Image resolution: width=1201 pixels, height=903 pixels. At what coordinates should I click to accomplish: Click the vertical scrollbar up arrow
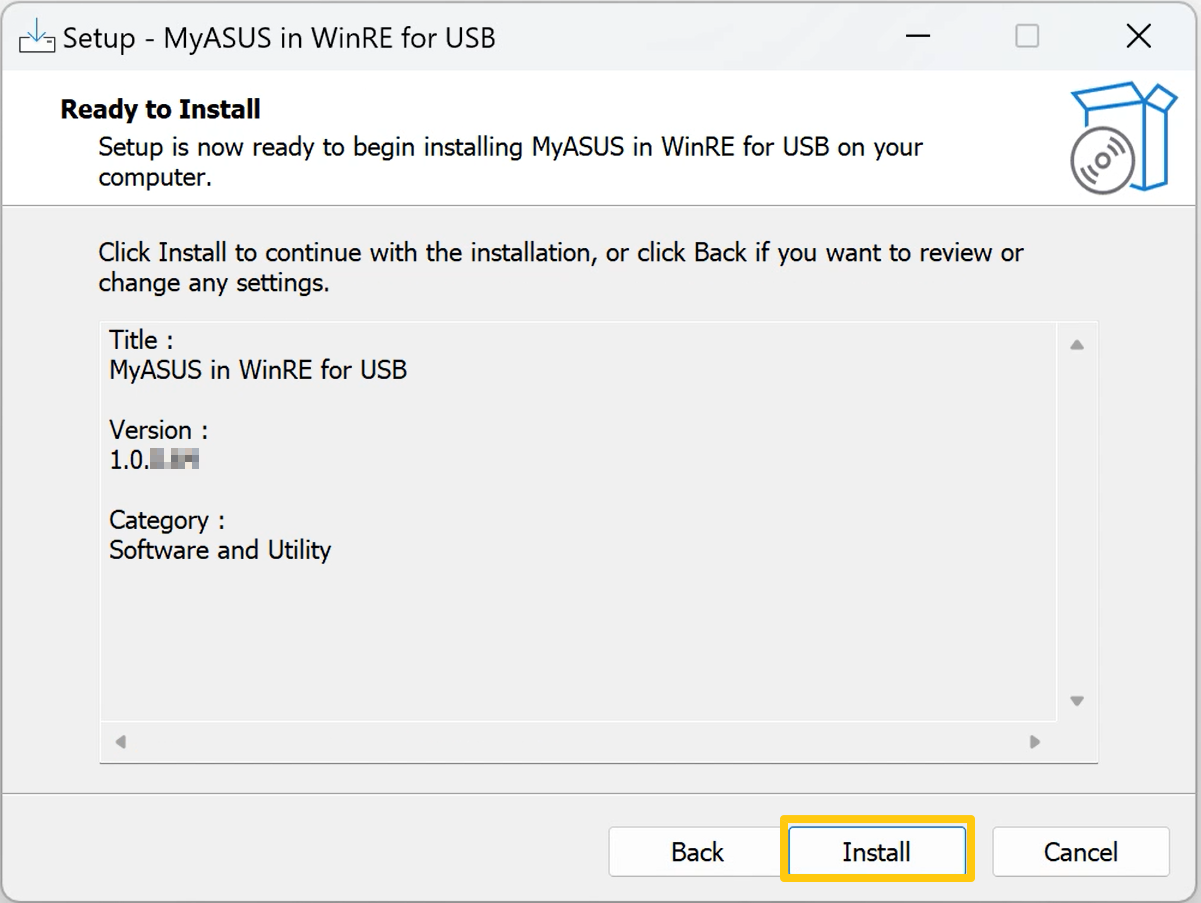click(1077, 345)
